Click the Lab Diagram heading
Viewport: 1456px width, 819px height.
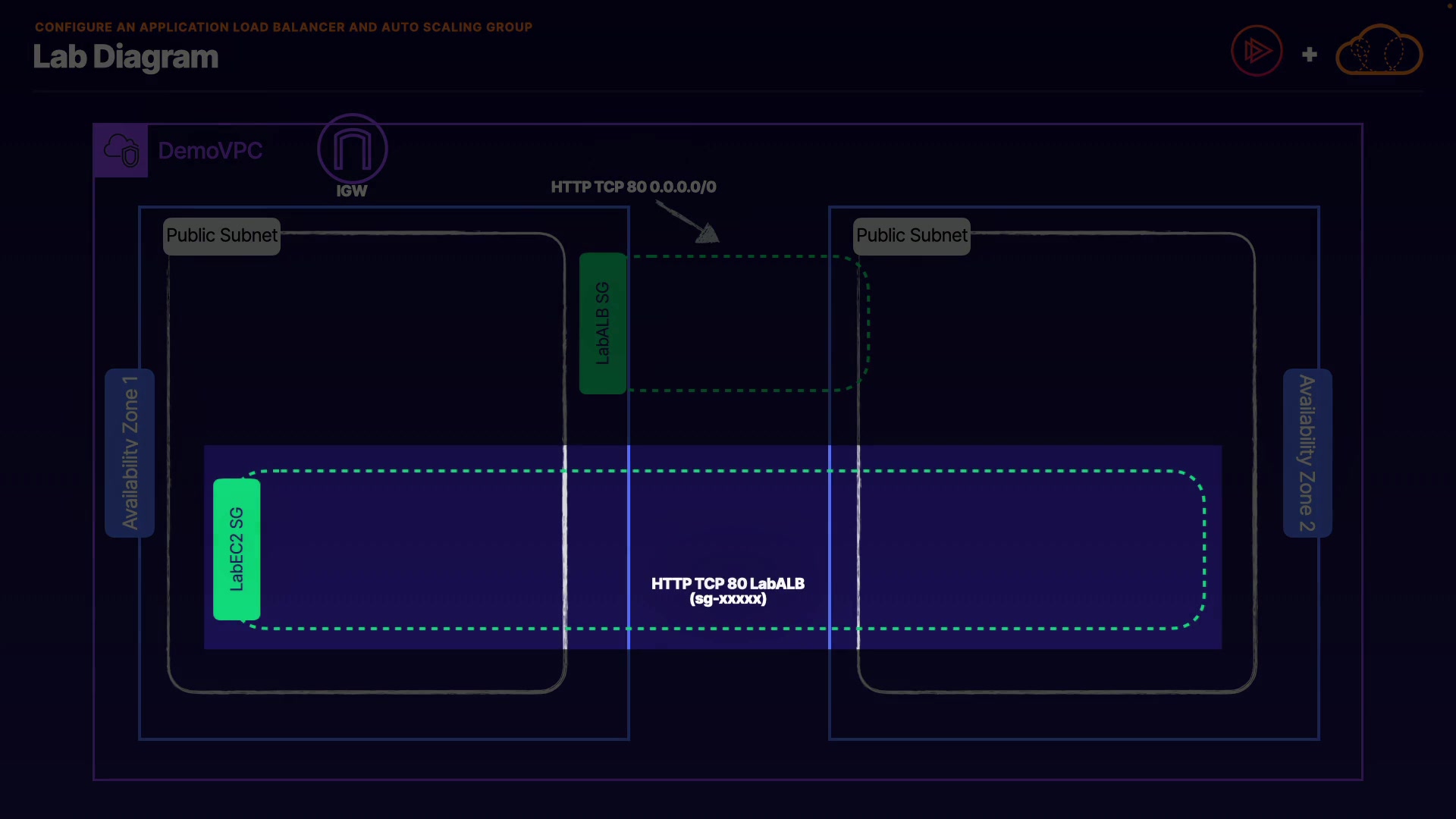[126, 57]
